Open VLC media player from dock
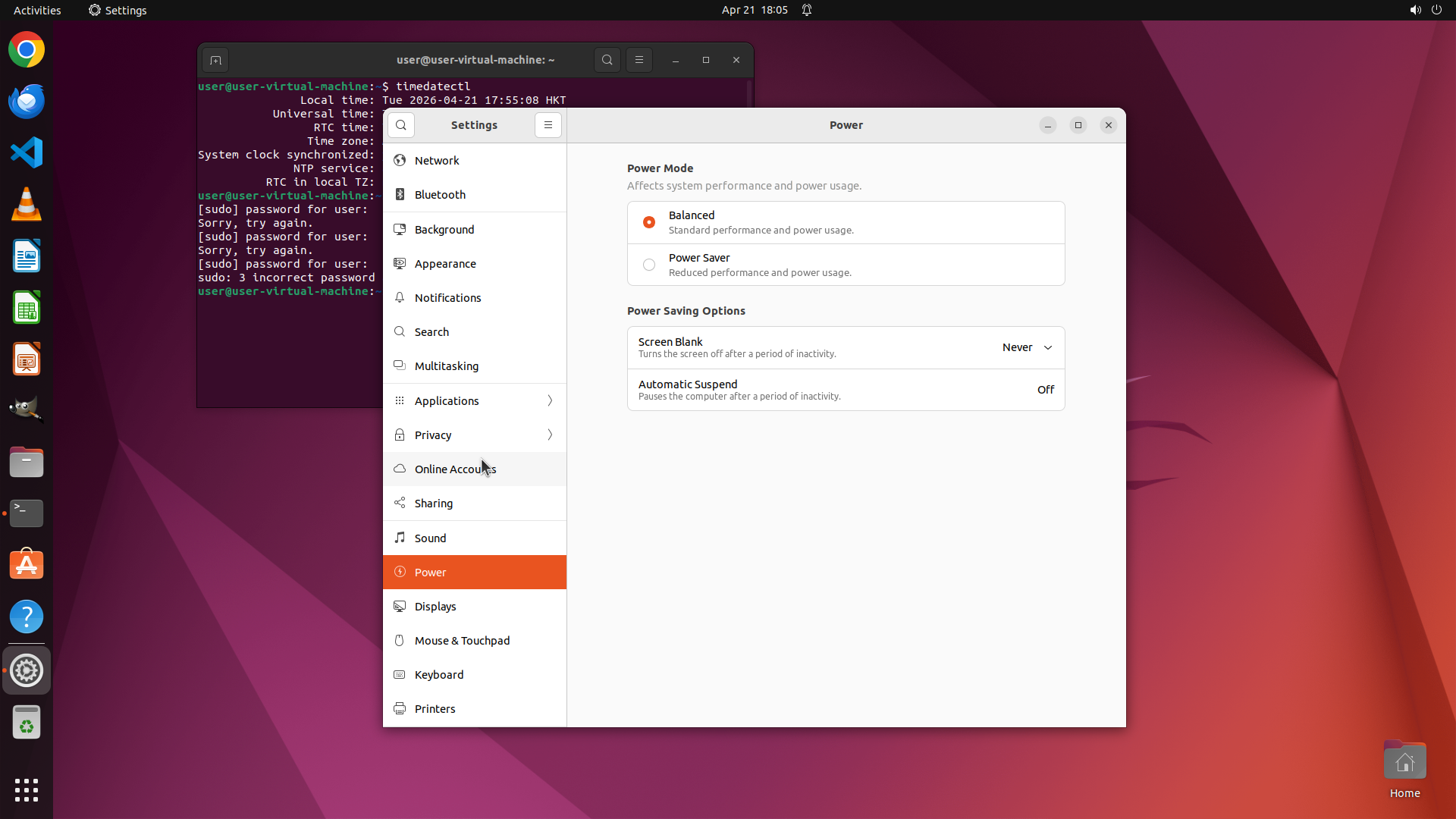1456x819 pixels. [27, 204]
